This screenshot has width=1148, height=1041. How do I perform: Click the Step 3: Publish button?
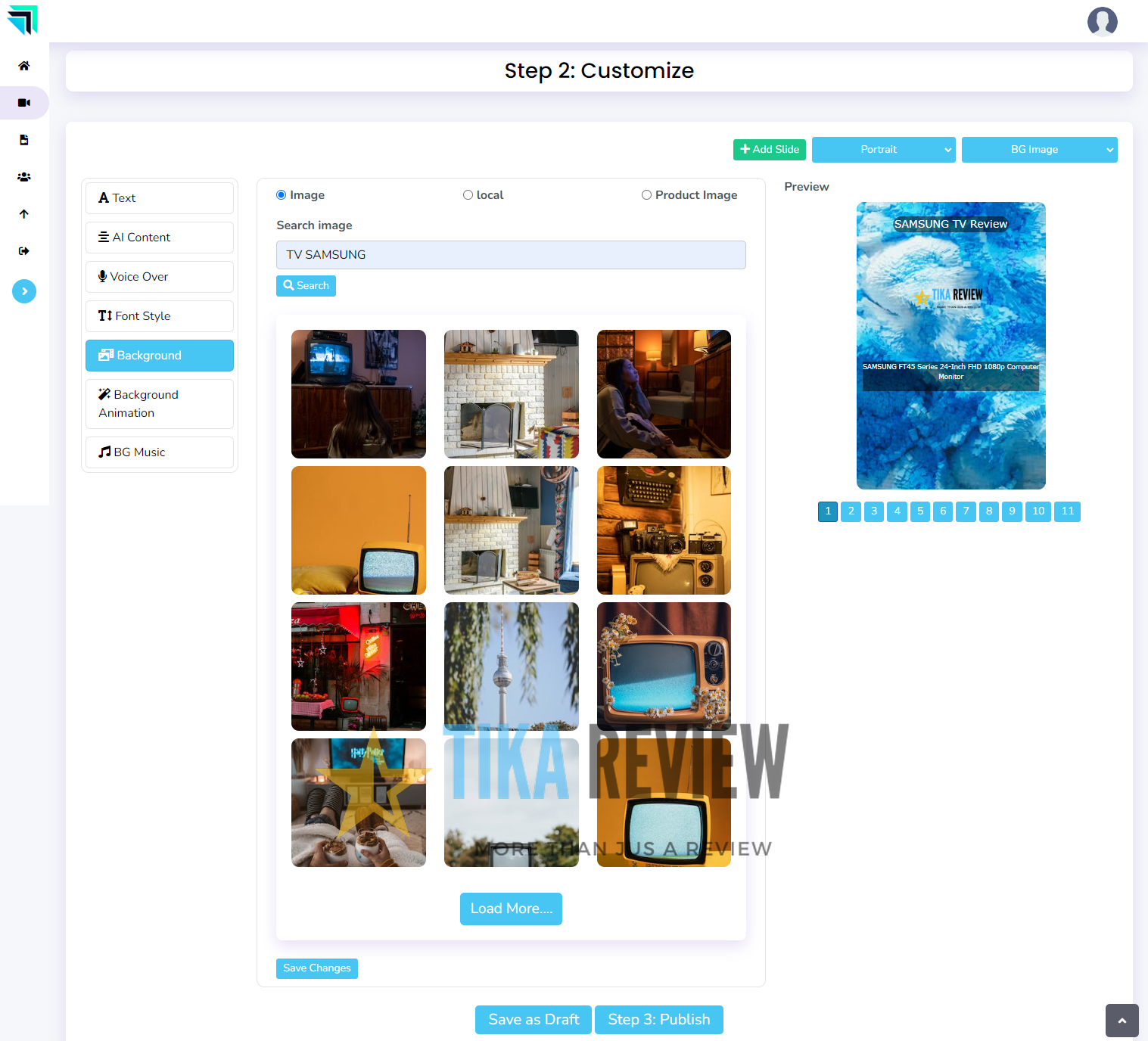tap(658, 1019)
